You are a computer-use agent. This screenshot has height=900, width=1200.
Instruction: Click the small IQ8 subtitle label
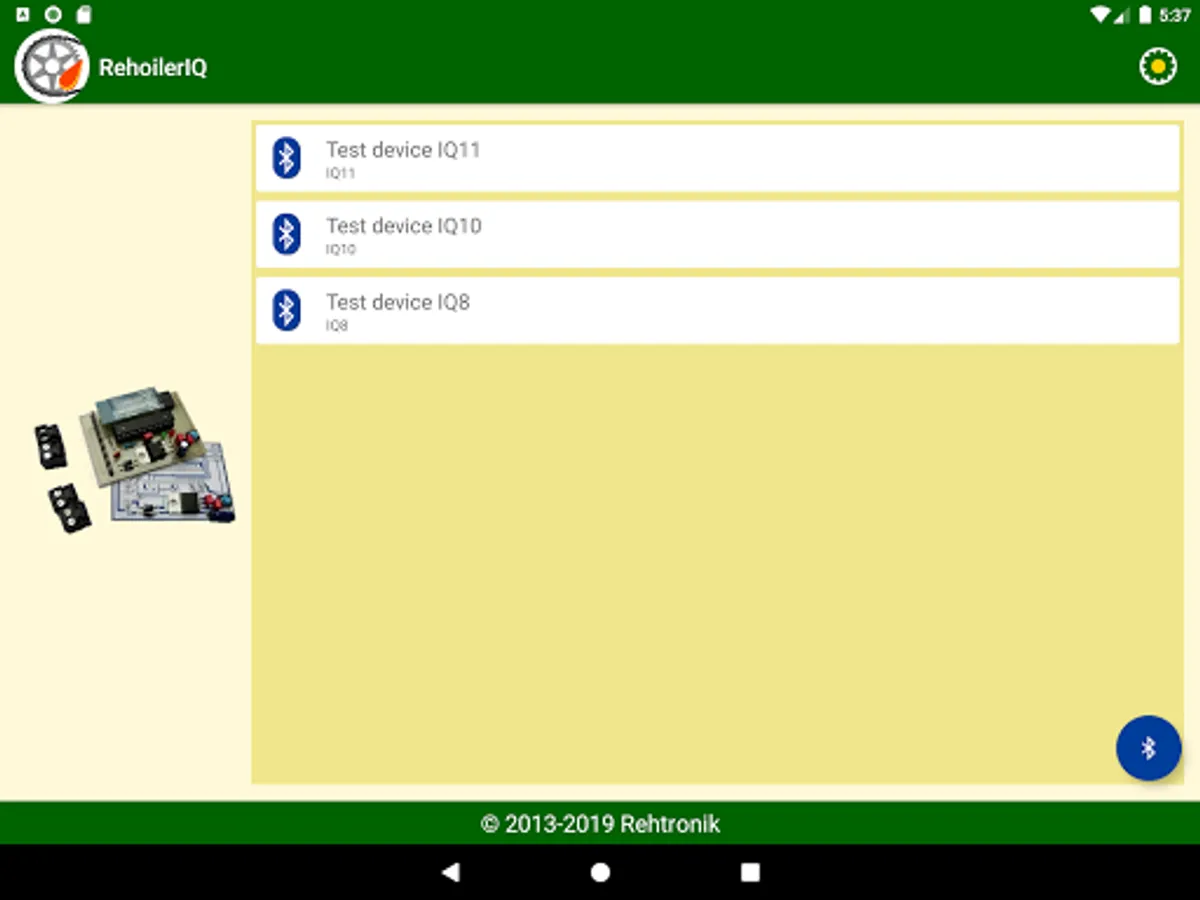tap(337, 326)
